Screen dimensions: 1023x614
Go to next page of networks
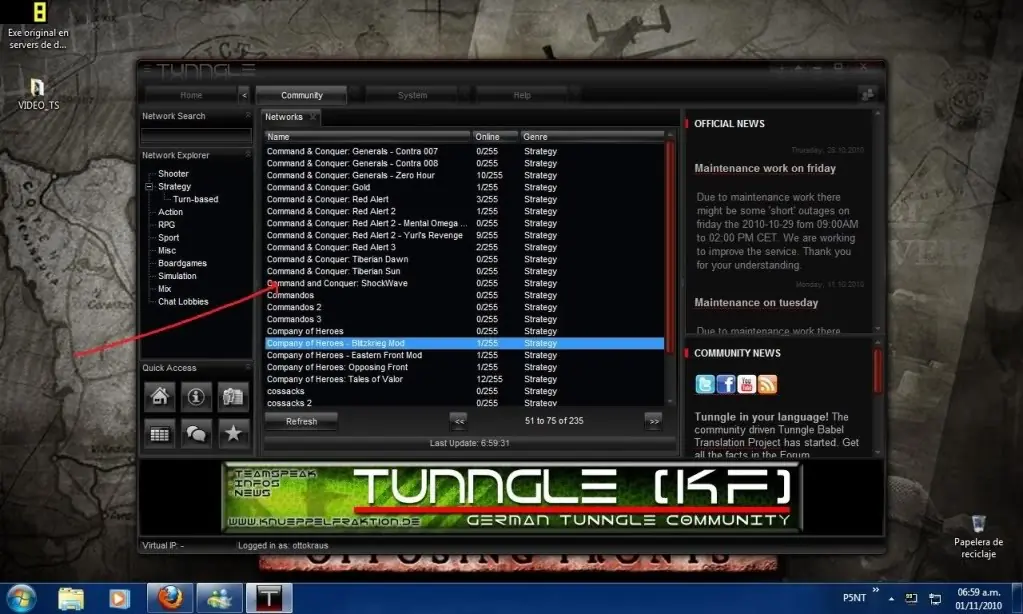654,422
